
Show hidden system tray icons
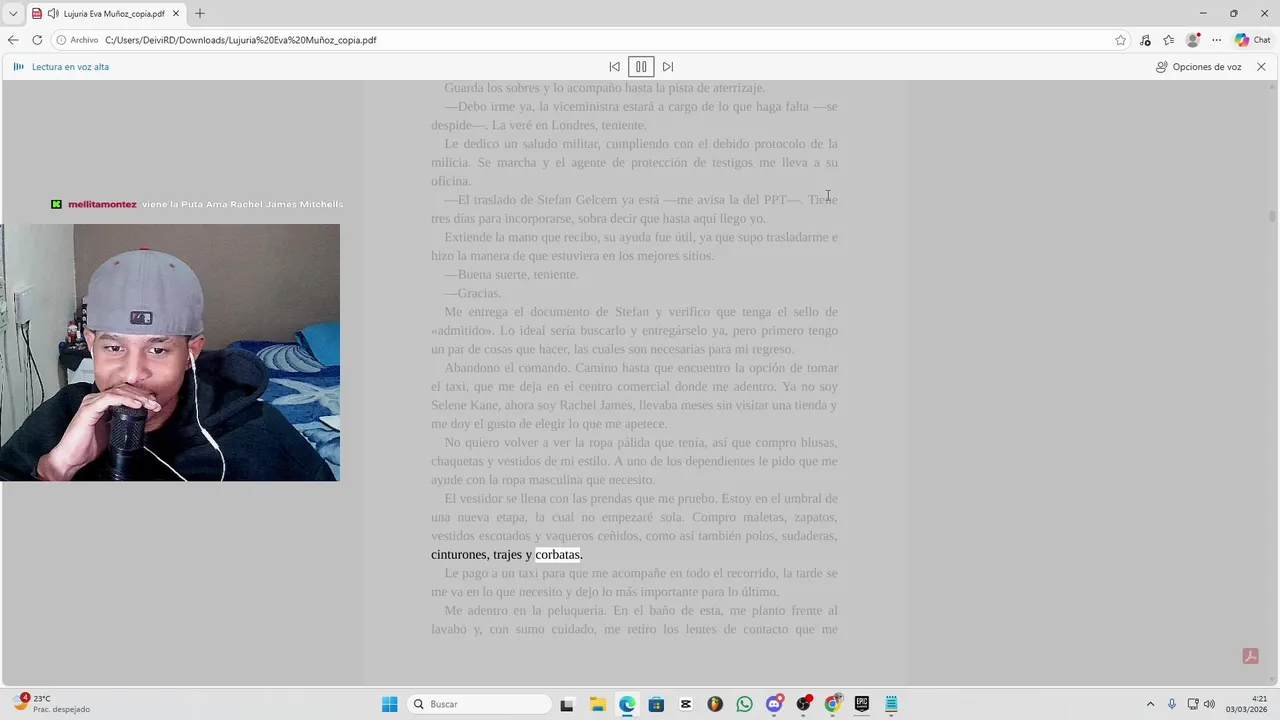[x=1150, y=704]
